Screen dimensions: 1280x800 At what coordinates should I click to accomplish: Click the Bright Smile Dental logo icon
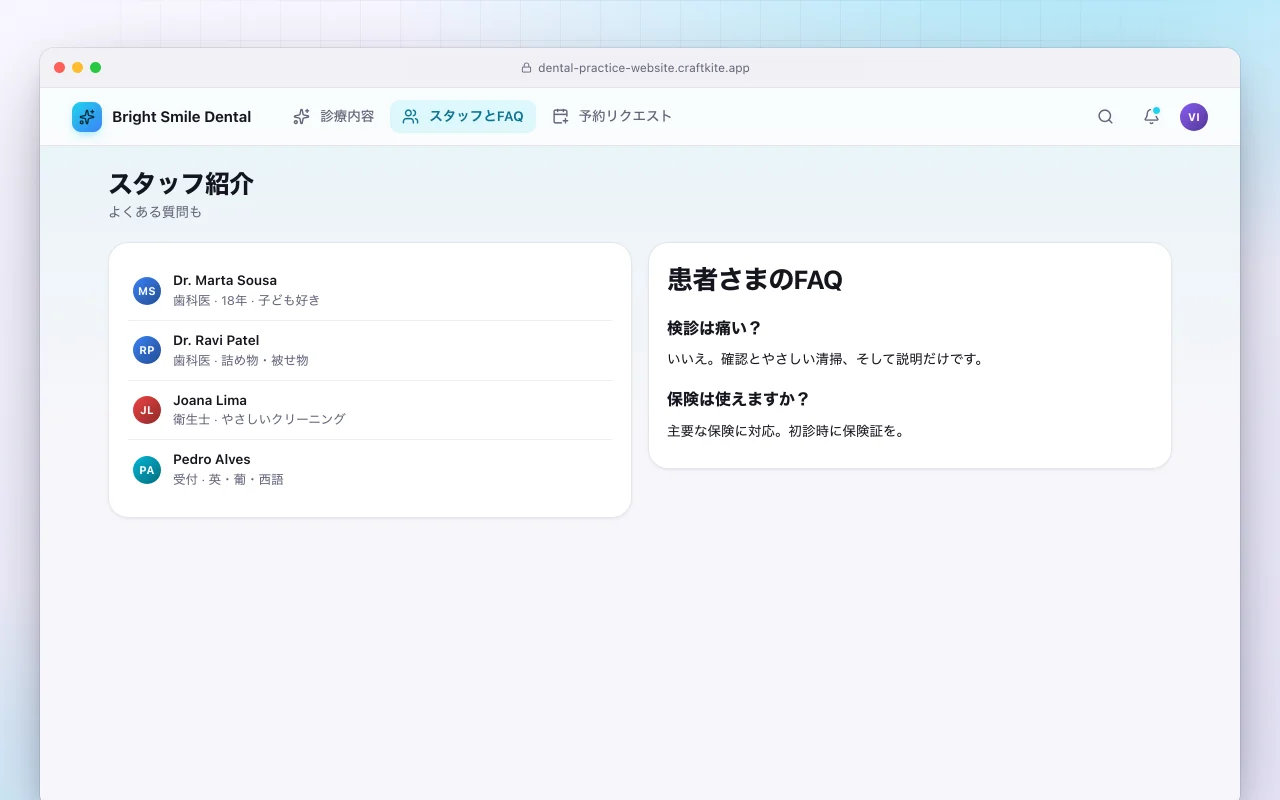click(87, 117)
